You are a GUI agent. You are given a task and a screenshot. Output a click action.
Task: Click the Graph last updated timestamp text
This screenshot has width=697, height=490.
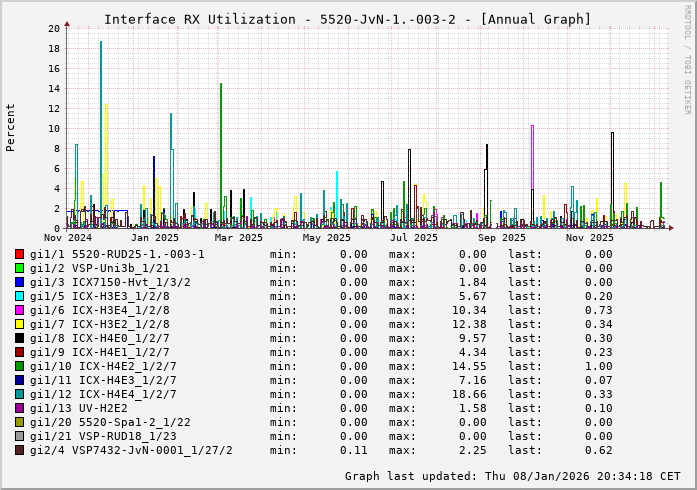point(513,476)
